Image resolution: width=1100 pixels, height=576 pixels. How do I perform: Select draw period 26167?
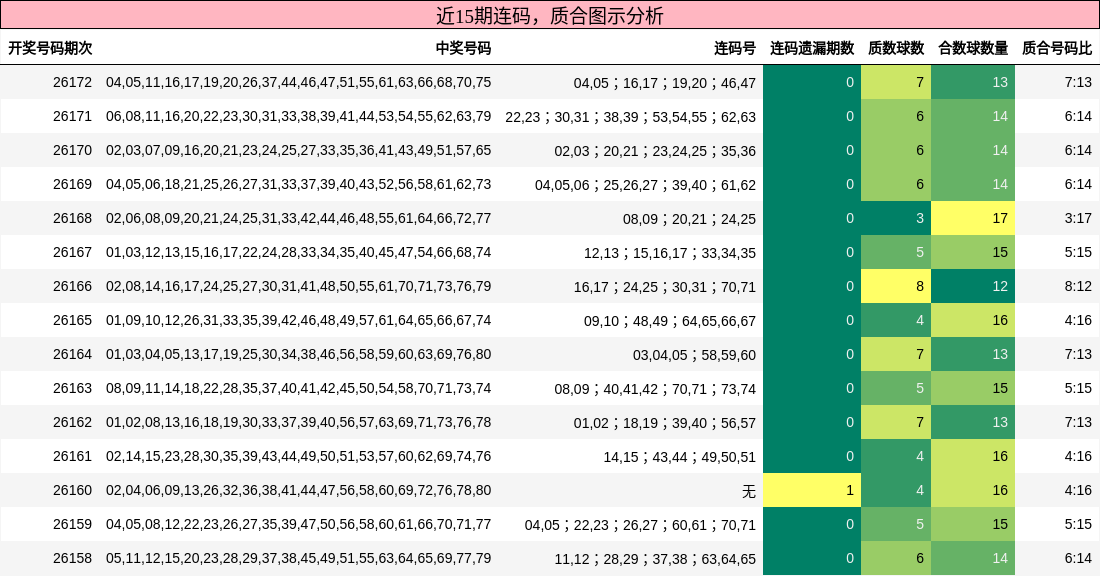pyautogui.click(x=72, y=252)
